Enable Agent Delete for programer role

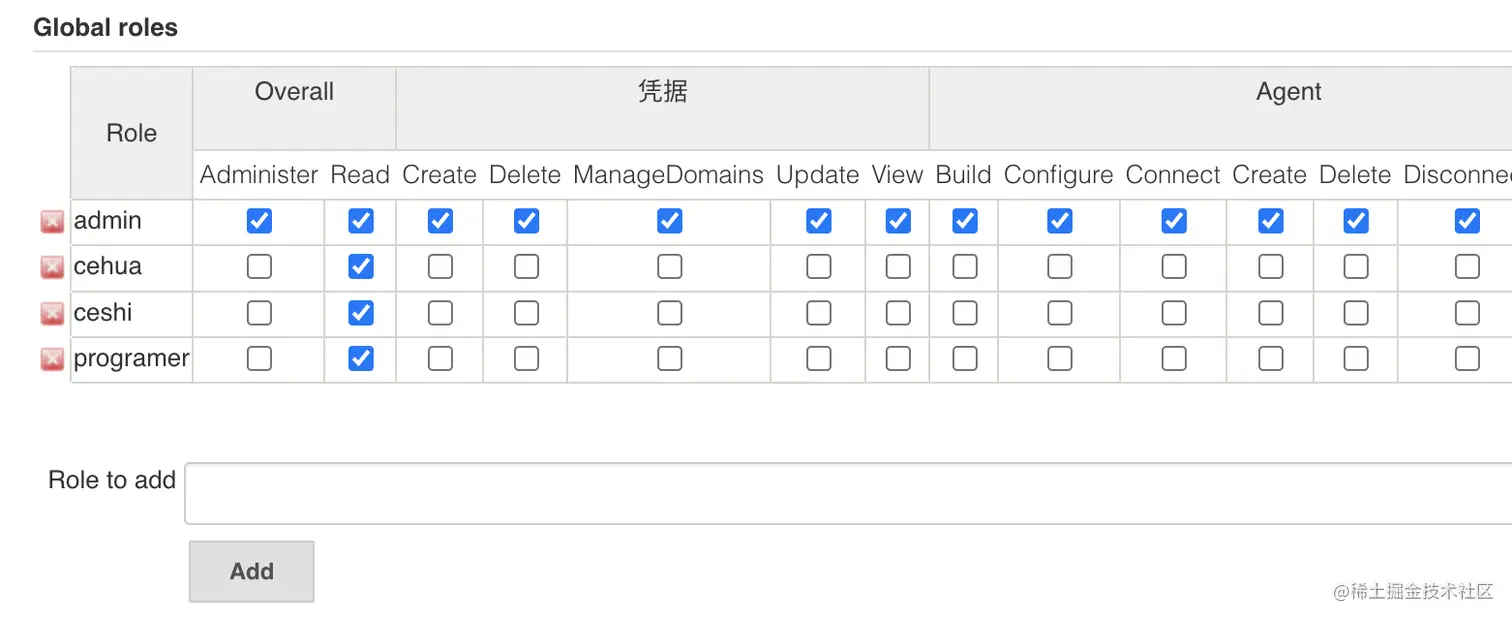[1356, 359]
